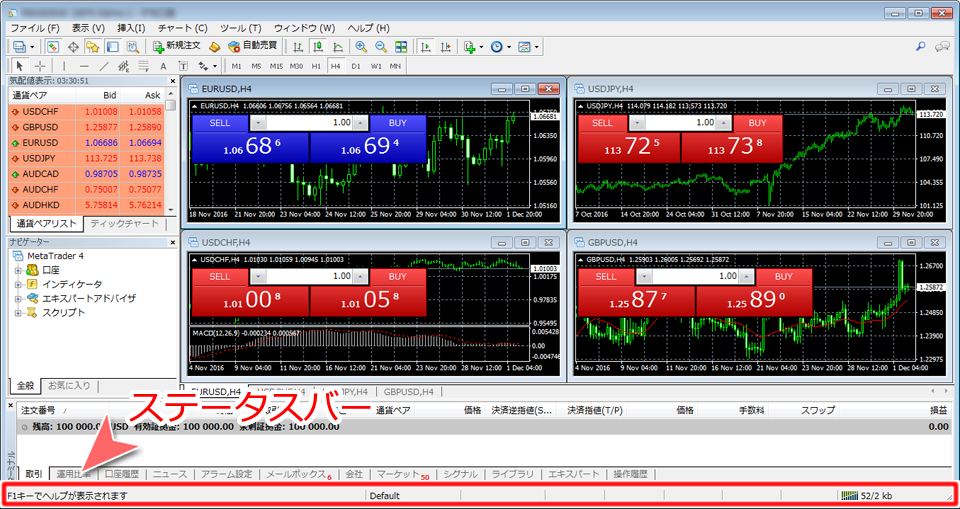Image resolution: width=960 pixels, height=509 pixels.
Task: Zoom in on the chart
Action: (x=361, y=47)
